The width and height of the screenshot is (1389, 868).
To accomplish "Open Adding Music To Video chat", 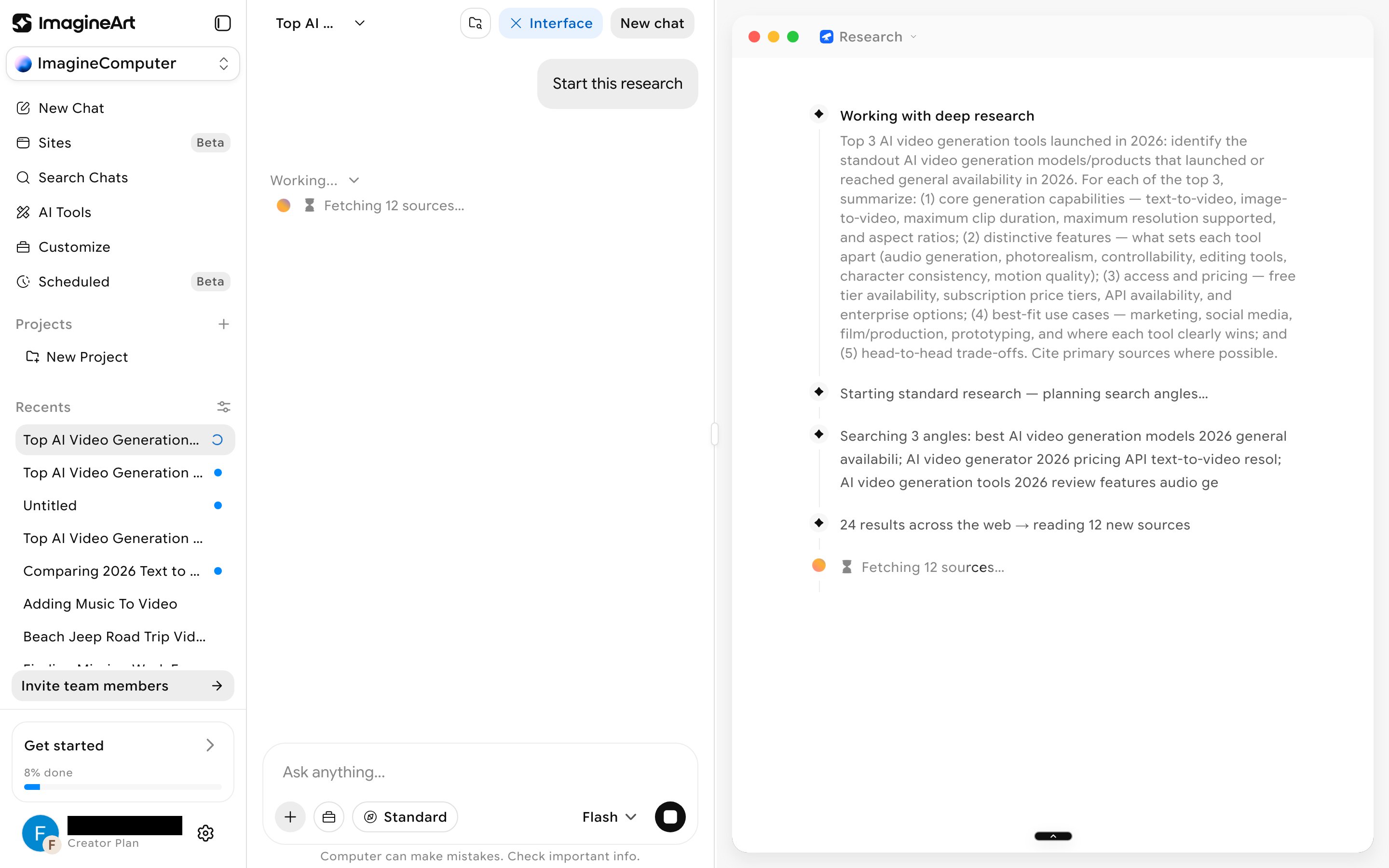I will (x=124, y=604).
